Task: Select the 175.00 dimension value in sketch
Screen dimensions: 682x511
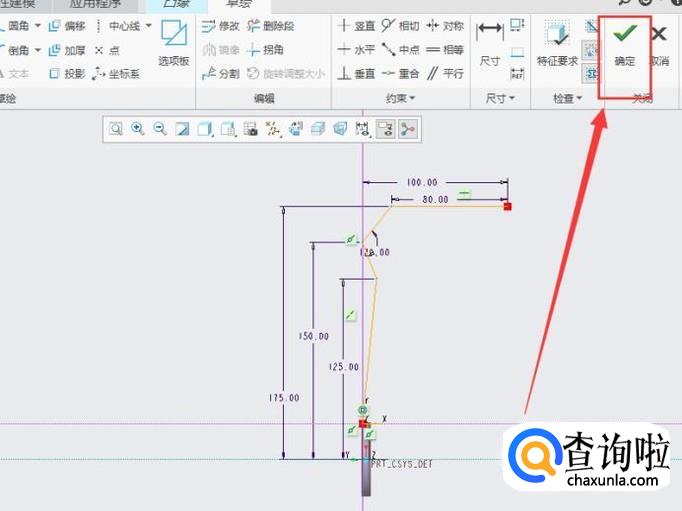Action: [284, 397]
